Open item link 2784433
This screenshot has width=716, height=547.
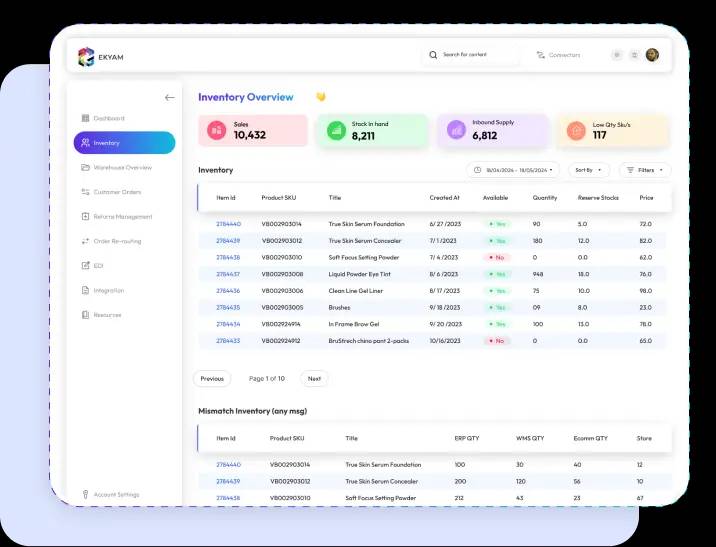(x=228, y=341)
